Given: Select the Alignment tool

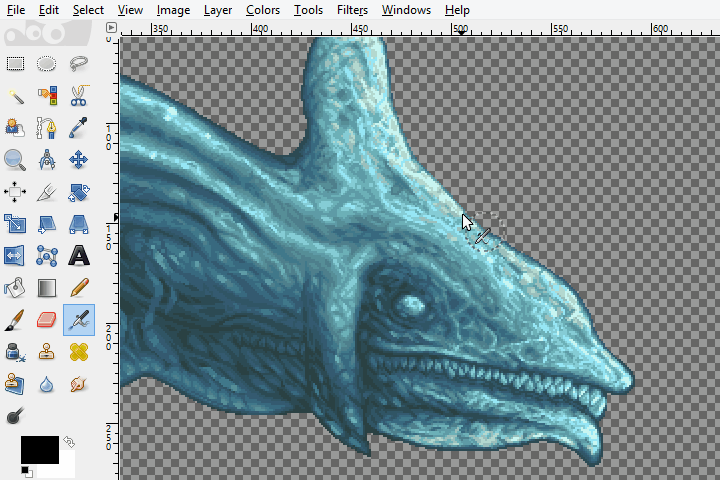Looking at the screenshot, I should click(x=15, y=192).
